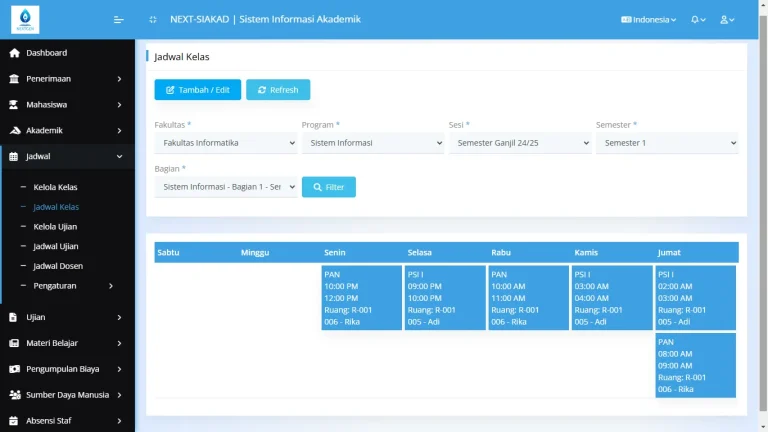
Task: Open Jadwal Dosen menu item
Action: (x=58, y=266)
